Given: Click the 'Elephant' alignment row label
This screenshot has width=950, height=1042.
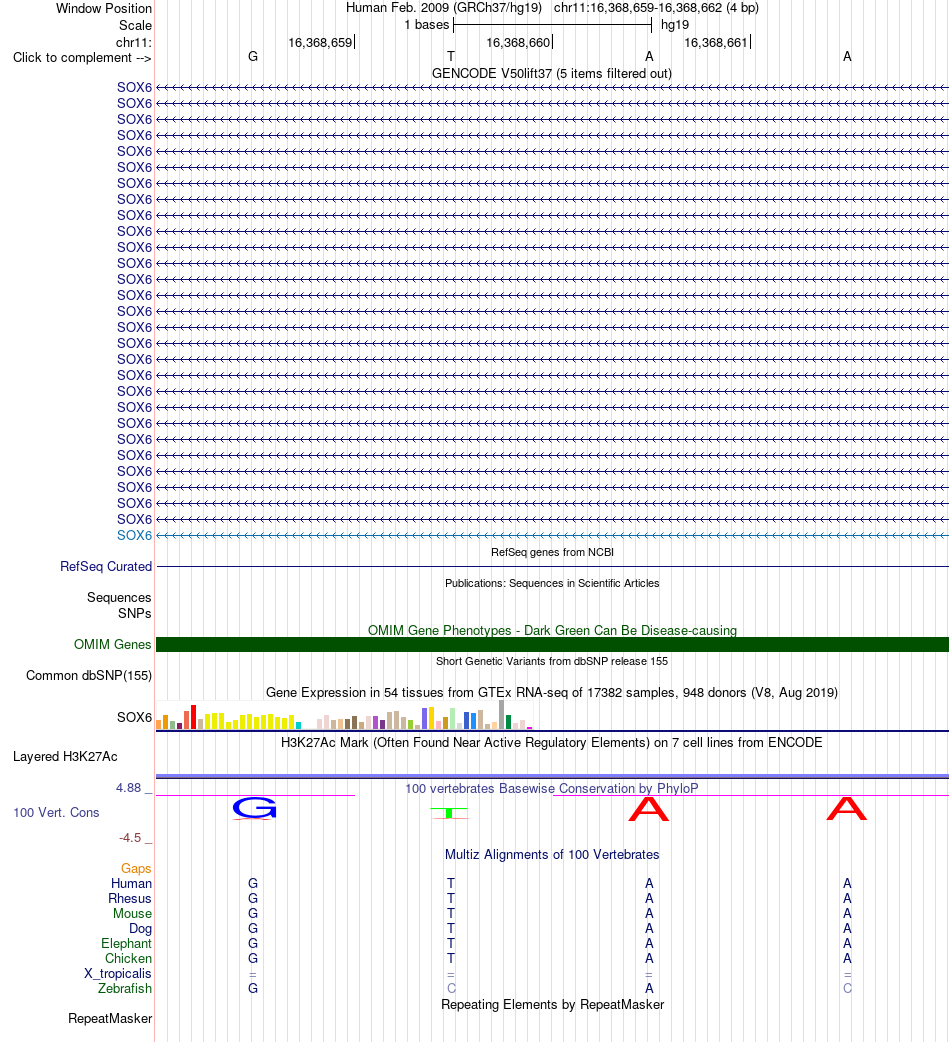Looking at the screenshot, I should pyautogui.click(x=126, y=944).
